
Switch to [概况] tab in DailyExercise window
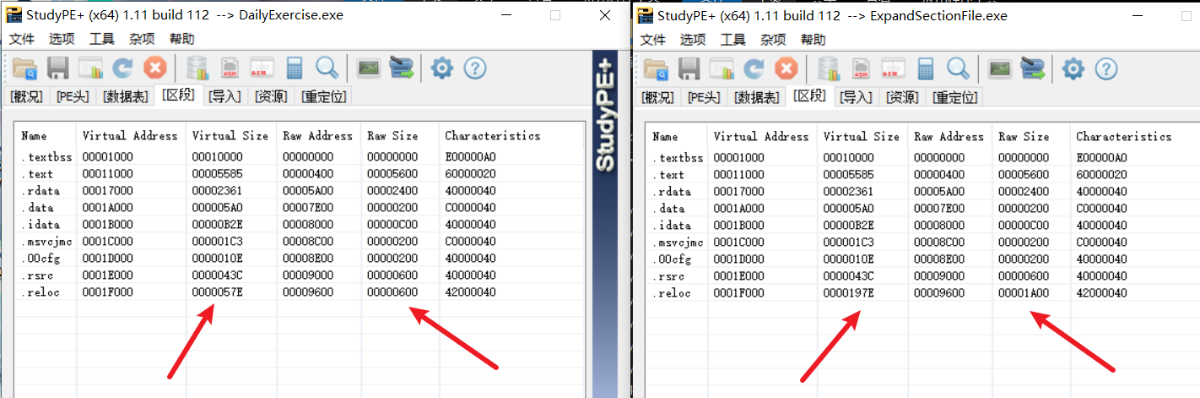27,97
